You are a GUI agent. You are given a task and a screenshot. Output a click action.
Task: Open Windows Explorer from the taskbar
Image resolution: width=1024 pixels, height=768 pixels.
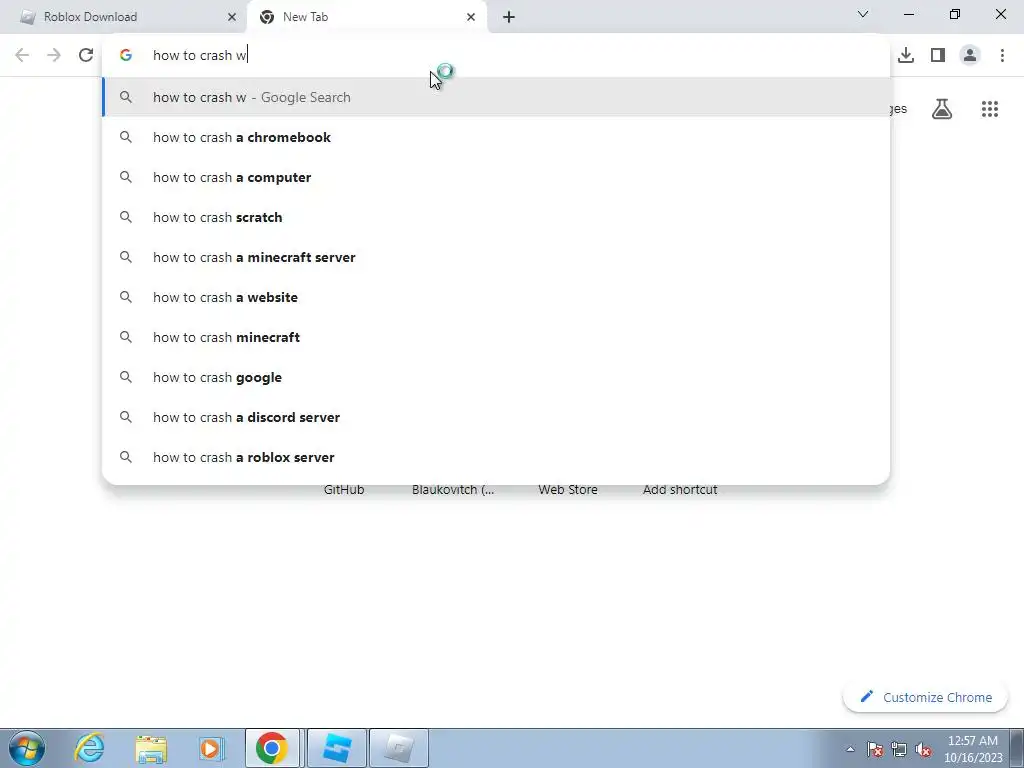coord(151,748)
